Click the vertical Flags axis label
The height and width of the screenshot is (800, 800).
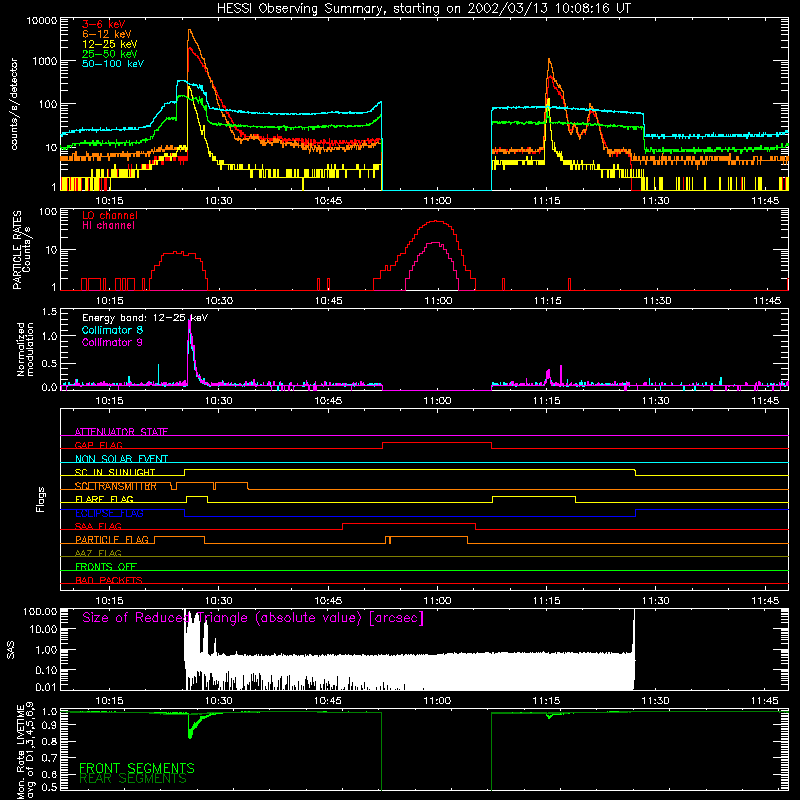pyautogui.click(x=41, y=499)
